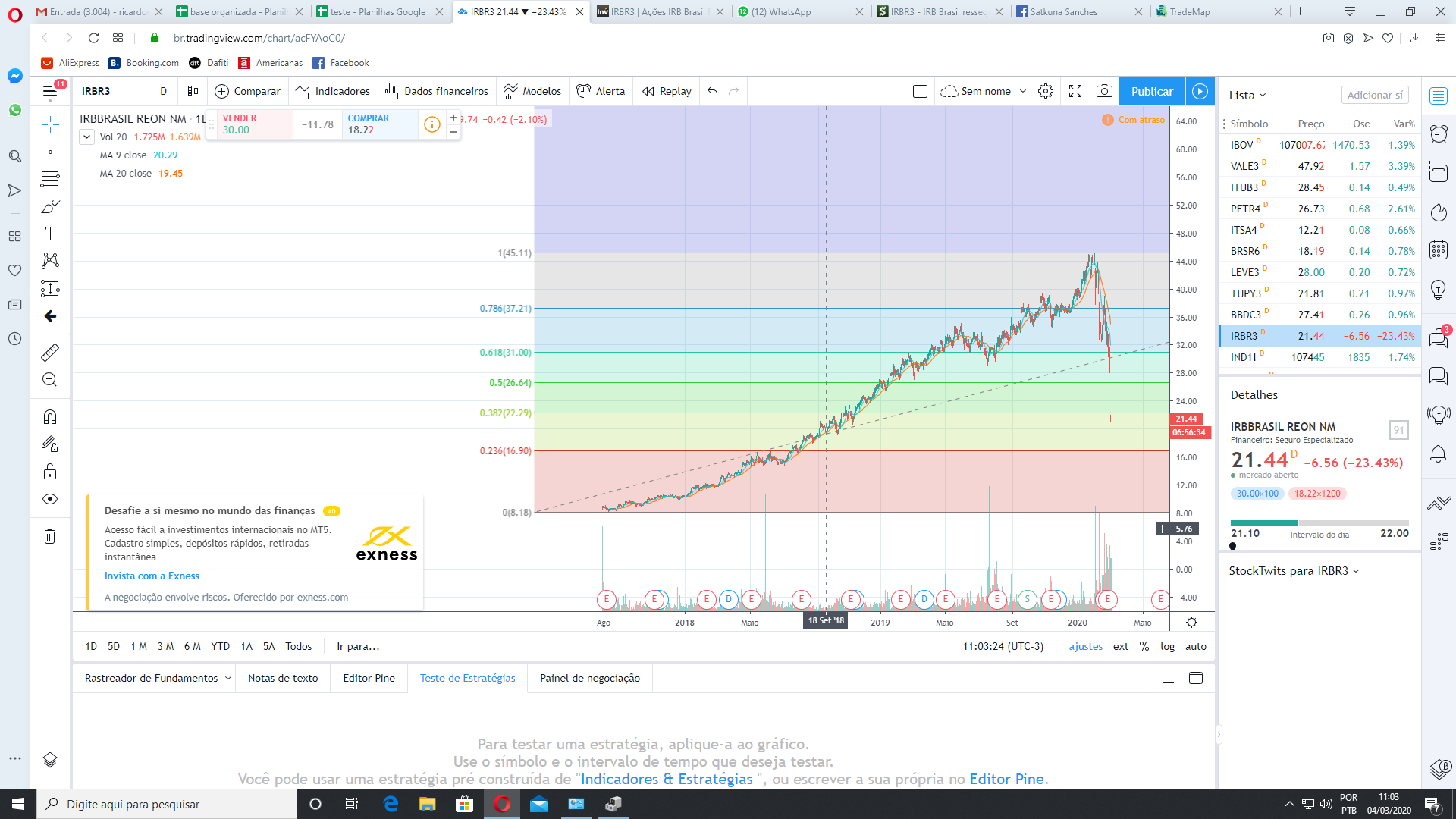Open chart settings gear in top toolbar
The image size is (1456, 819).
pos(1046,91)
